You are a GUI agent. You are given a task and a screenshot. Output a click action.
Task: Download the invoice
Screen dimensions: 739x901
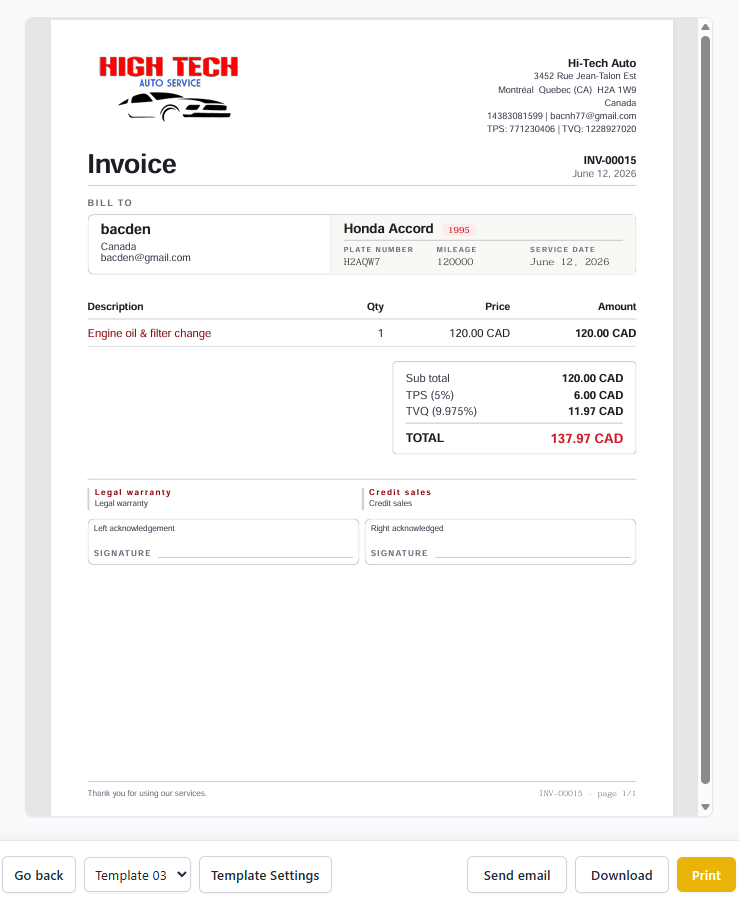pos(621,875)
